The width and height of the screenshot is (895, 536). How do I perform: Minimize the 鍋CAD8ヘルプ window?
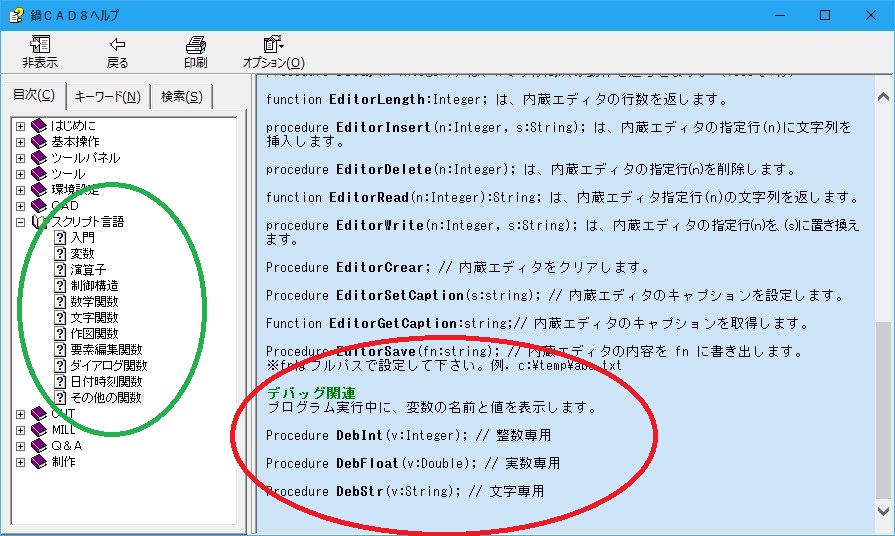point(780,15)
